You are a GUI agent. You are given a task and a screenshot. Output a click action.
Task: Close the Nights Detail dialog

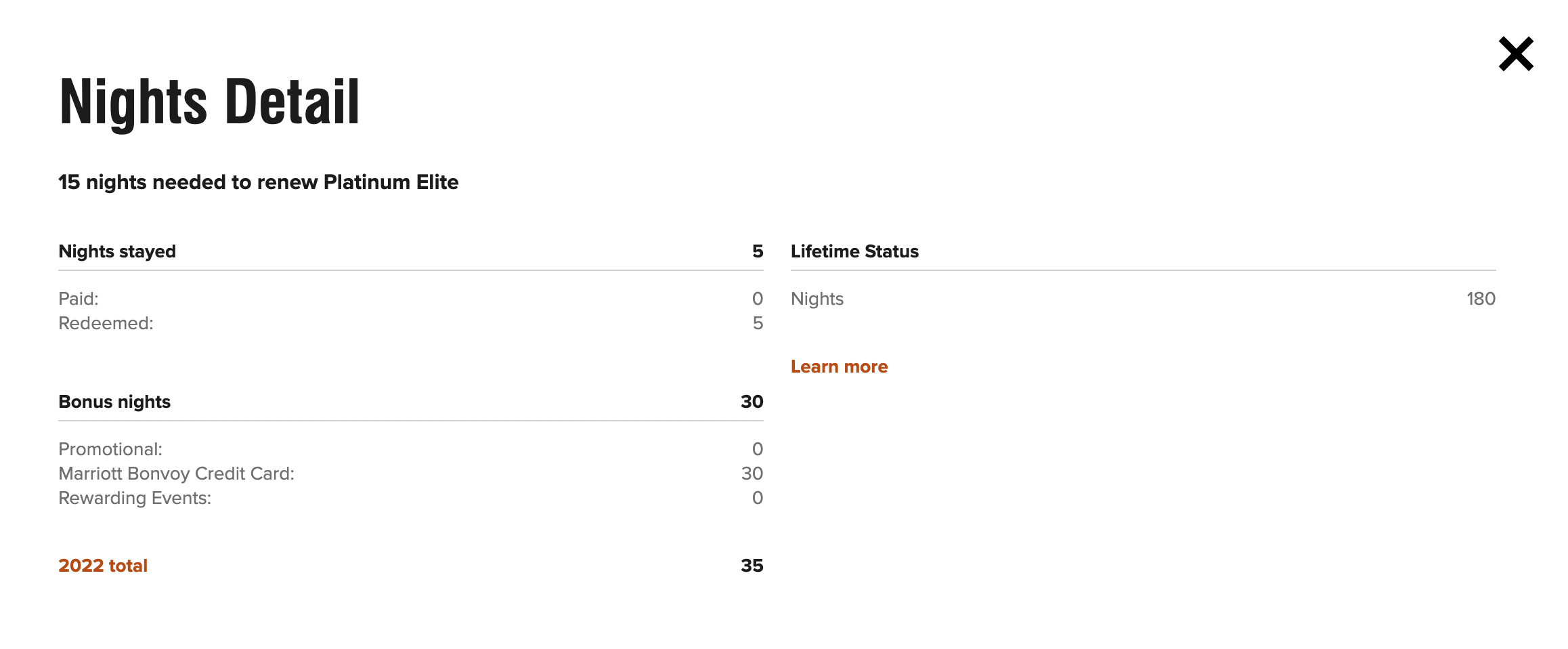click(x=1515, y=54)
